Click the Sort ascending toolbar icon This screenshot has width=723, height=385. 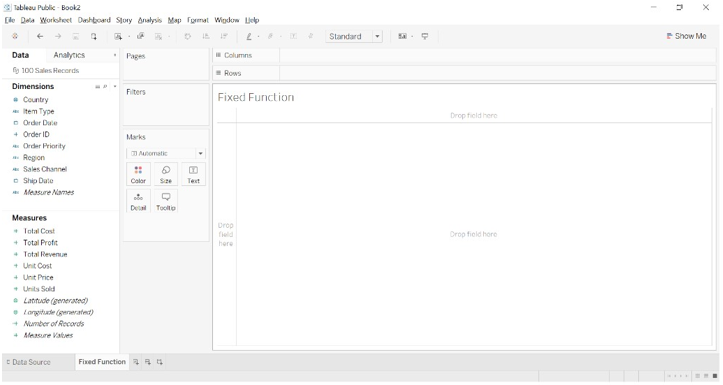click(x=206, y=36)
